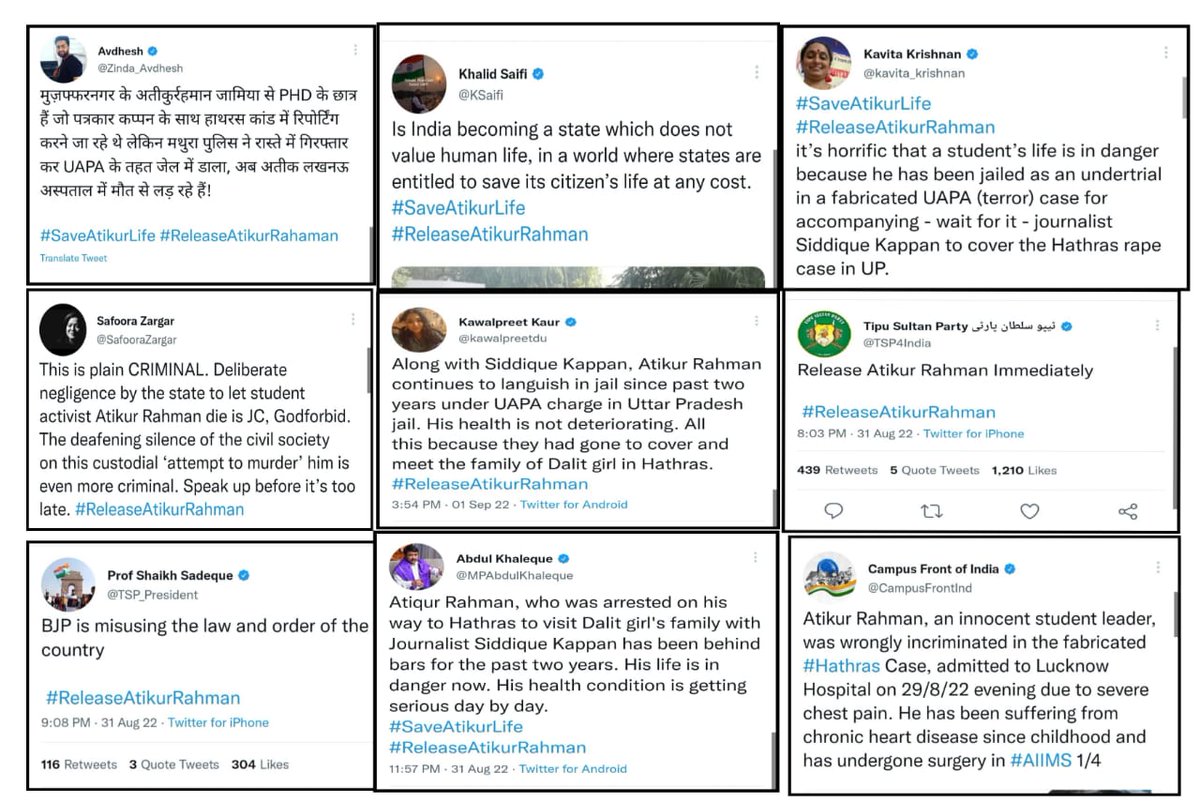The height and width of the screenshot is (802, 1200).
Task: Open Campus Front of India avatar
Action: (829, 577)
